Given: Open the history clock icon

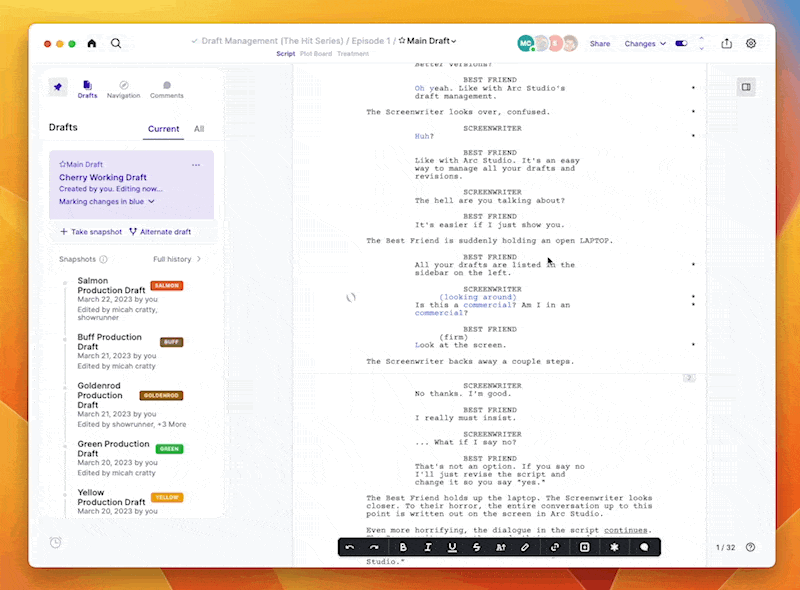Looking at the screenshot, I should tap(56, 543).
